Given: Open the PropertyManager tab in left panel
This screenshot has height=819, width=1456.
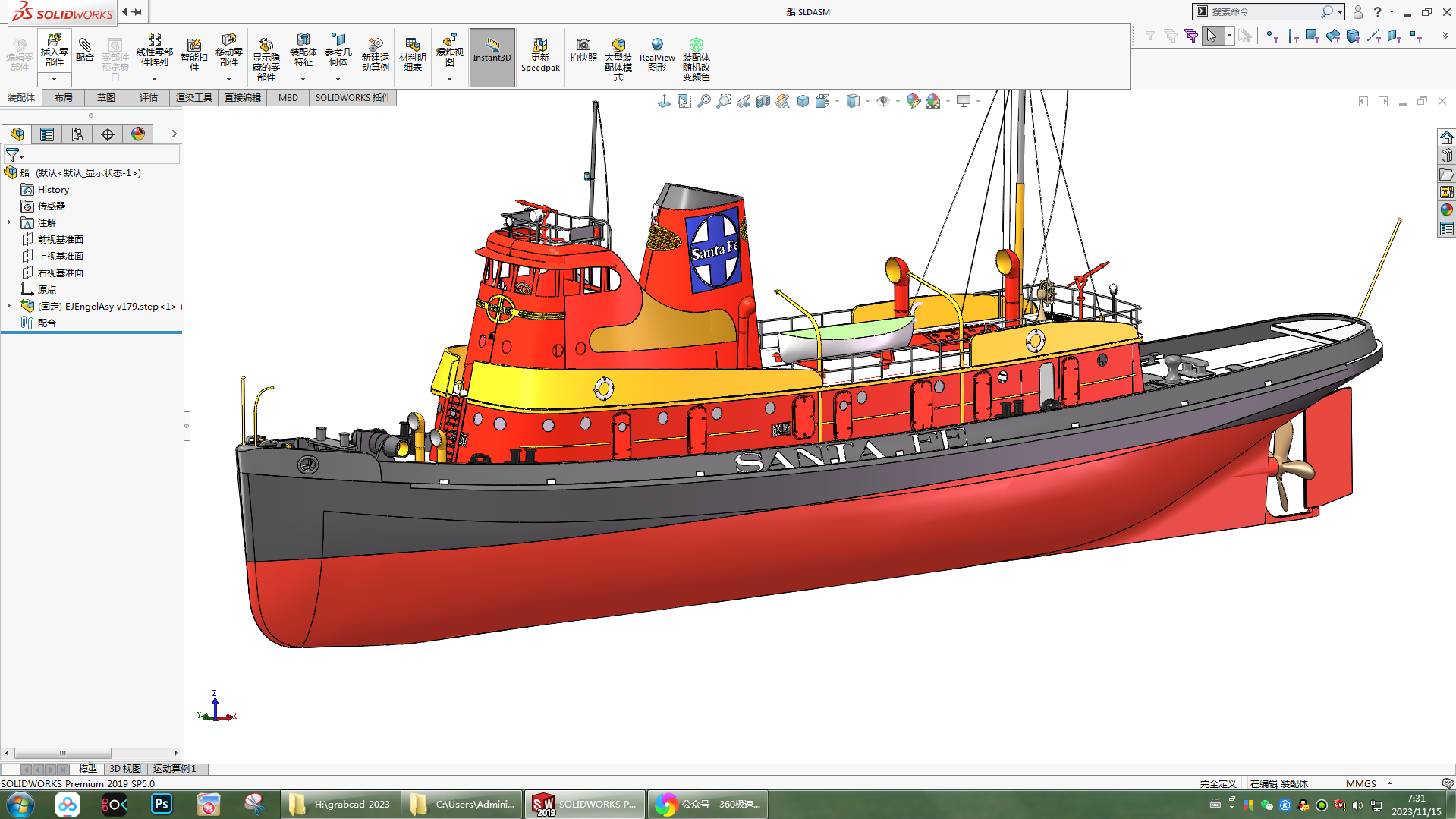Looking at the screenshot, I should pos(47,134).
